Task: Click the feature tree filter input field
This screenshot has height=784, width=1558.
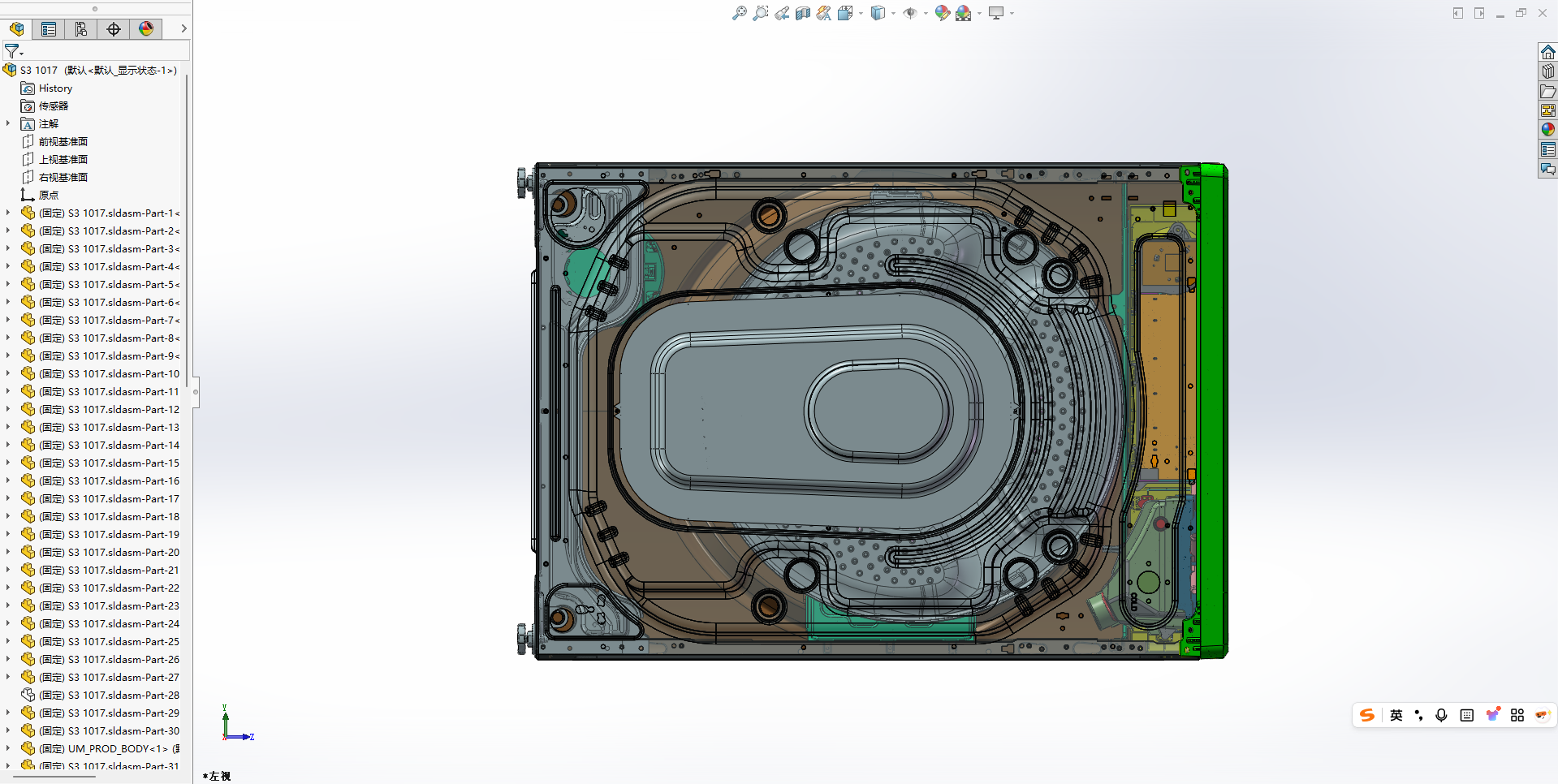Action: (x=107, y=51)
